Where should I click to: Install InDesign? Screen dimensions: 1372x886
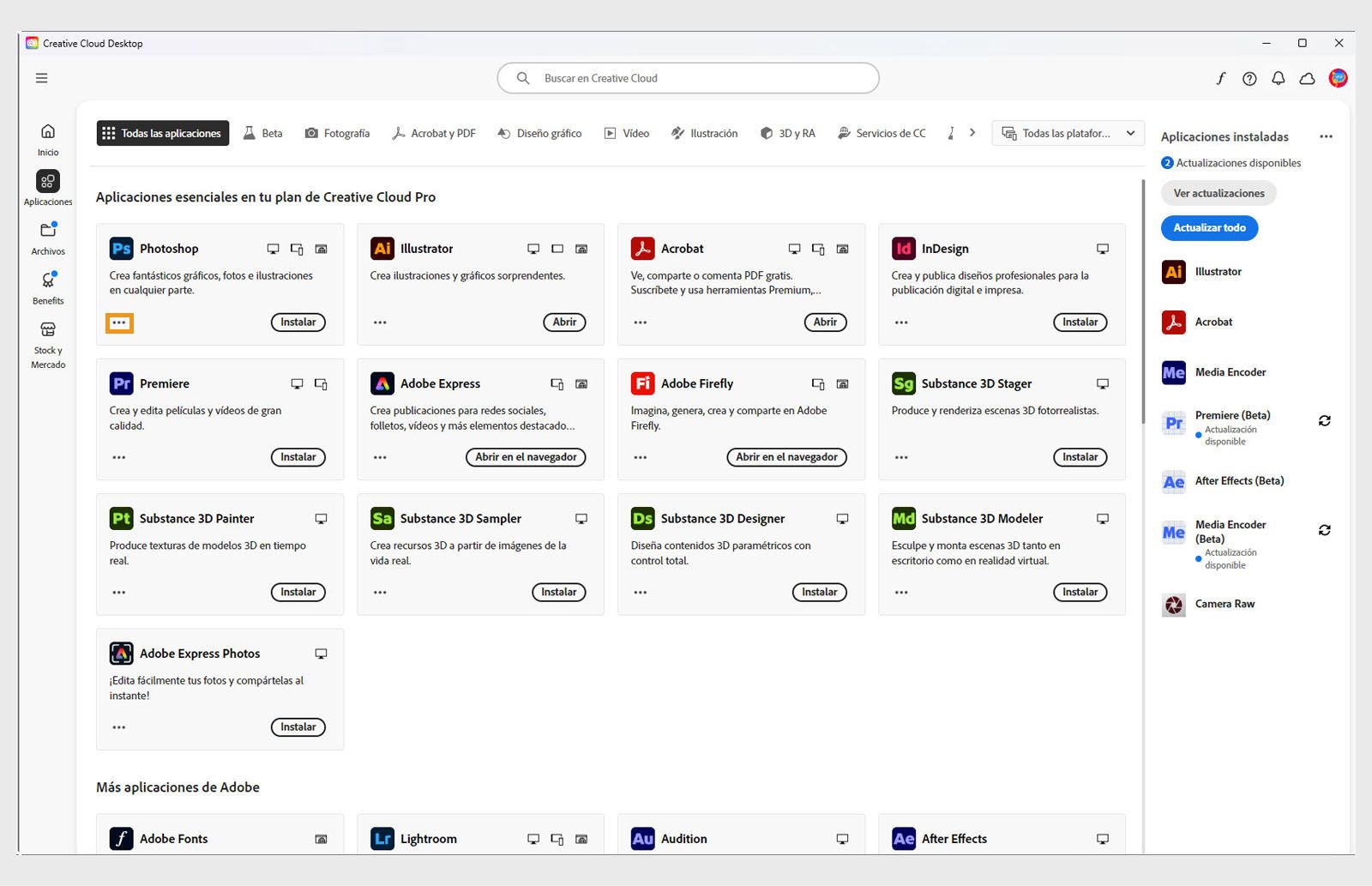[1080, 322]
